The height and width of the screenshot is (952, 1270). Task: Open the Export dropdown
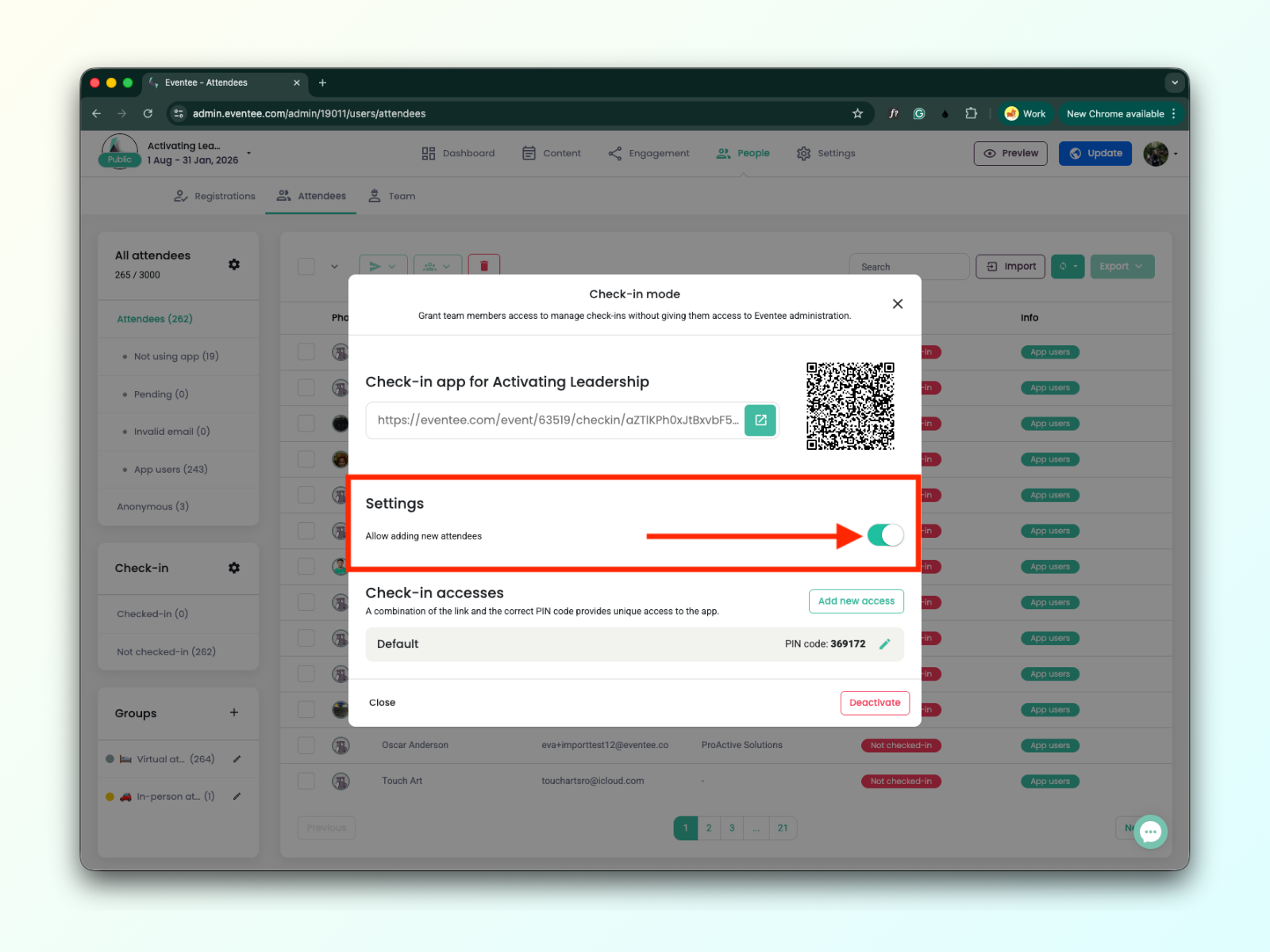(1122, 267)
